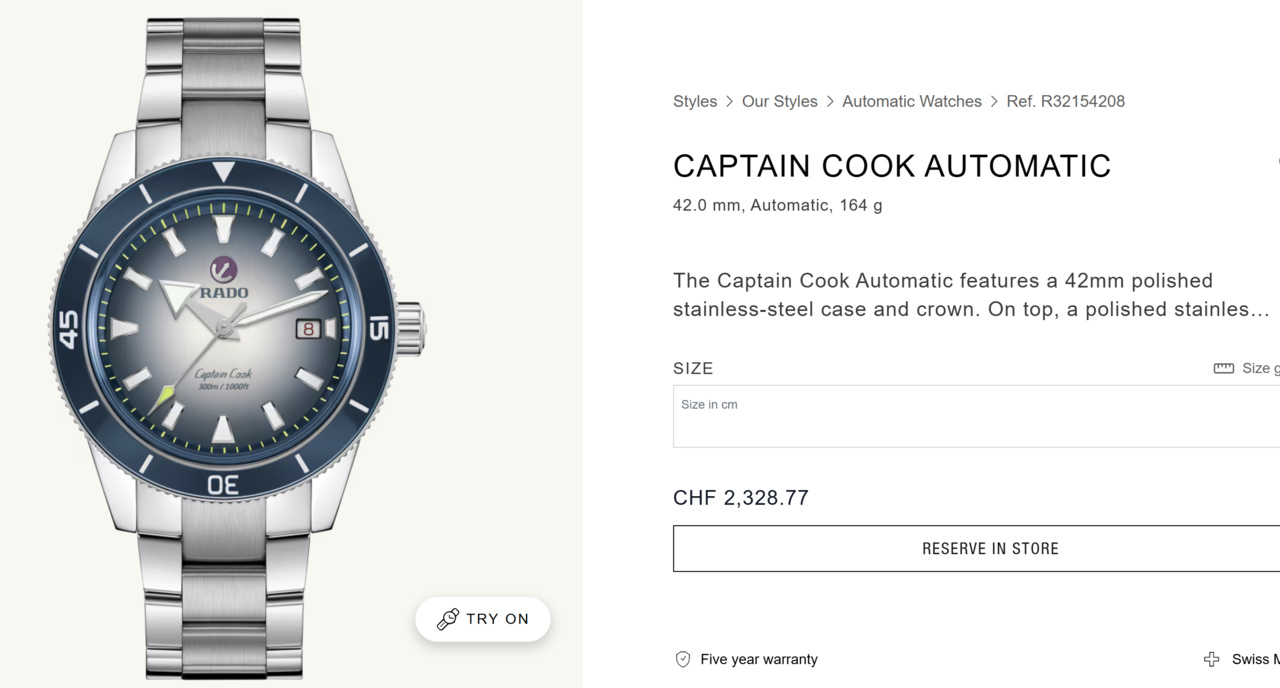Click the warranty shield icon

click(x=683, y=659)
